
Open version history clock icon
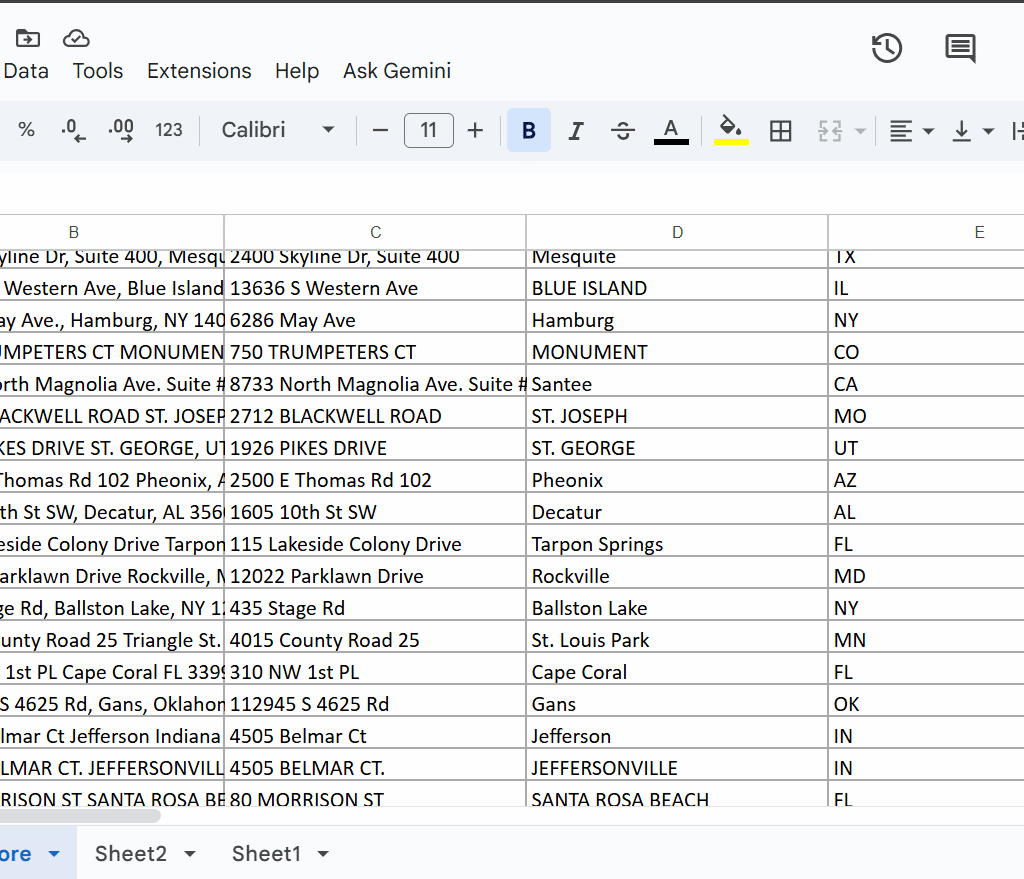(887, 48)
